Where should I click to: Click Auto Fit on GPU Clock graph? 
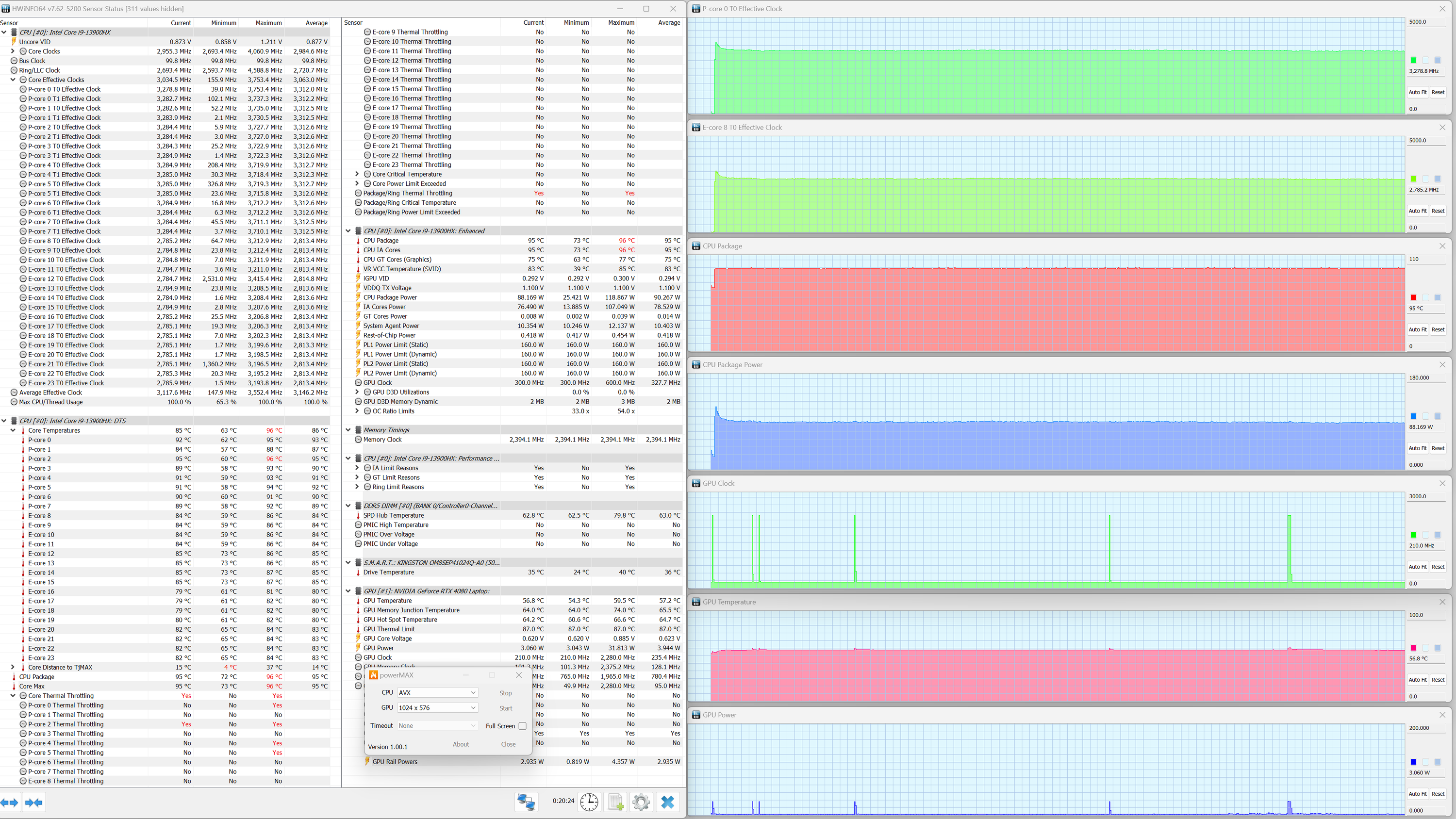coord(1417,566)
